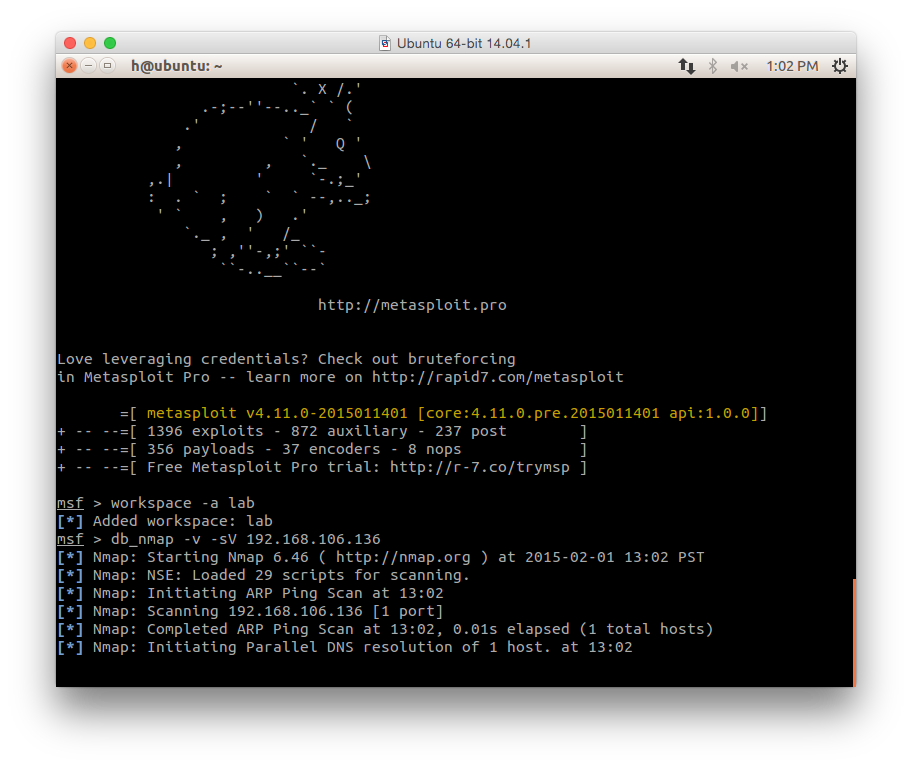
Task: Close the Ubuntu terminal window with orange button
Action: click(69, 66)
